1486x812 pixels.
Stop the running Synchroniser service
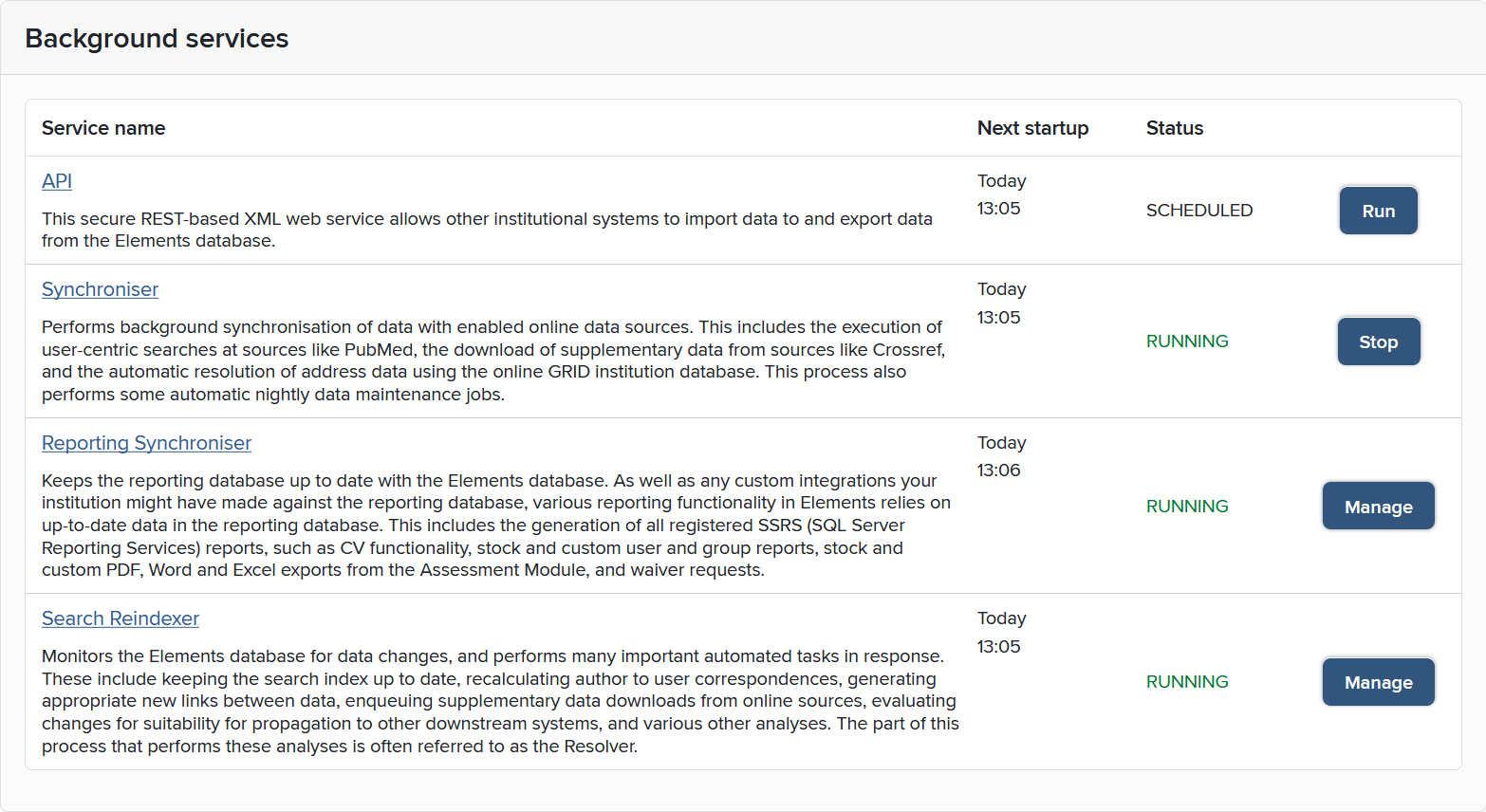click(1378, 341)
